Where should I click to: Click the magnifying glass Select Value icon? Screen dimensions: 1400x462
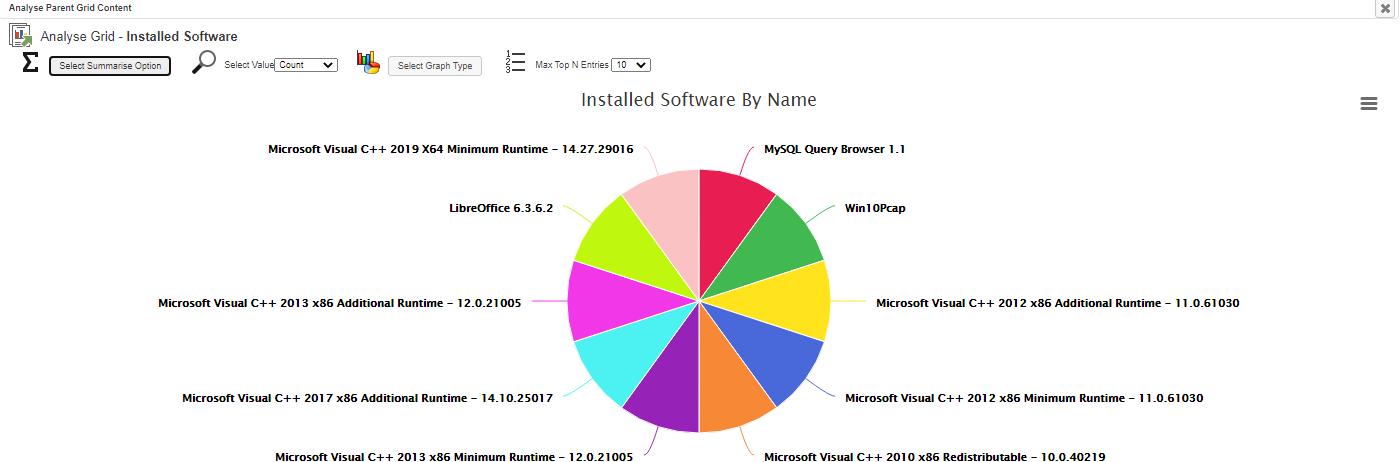(203, 63)
